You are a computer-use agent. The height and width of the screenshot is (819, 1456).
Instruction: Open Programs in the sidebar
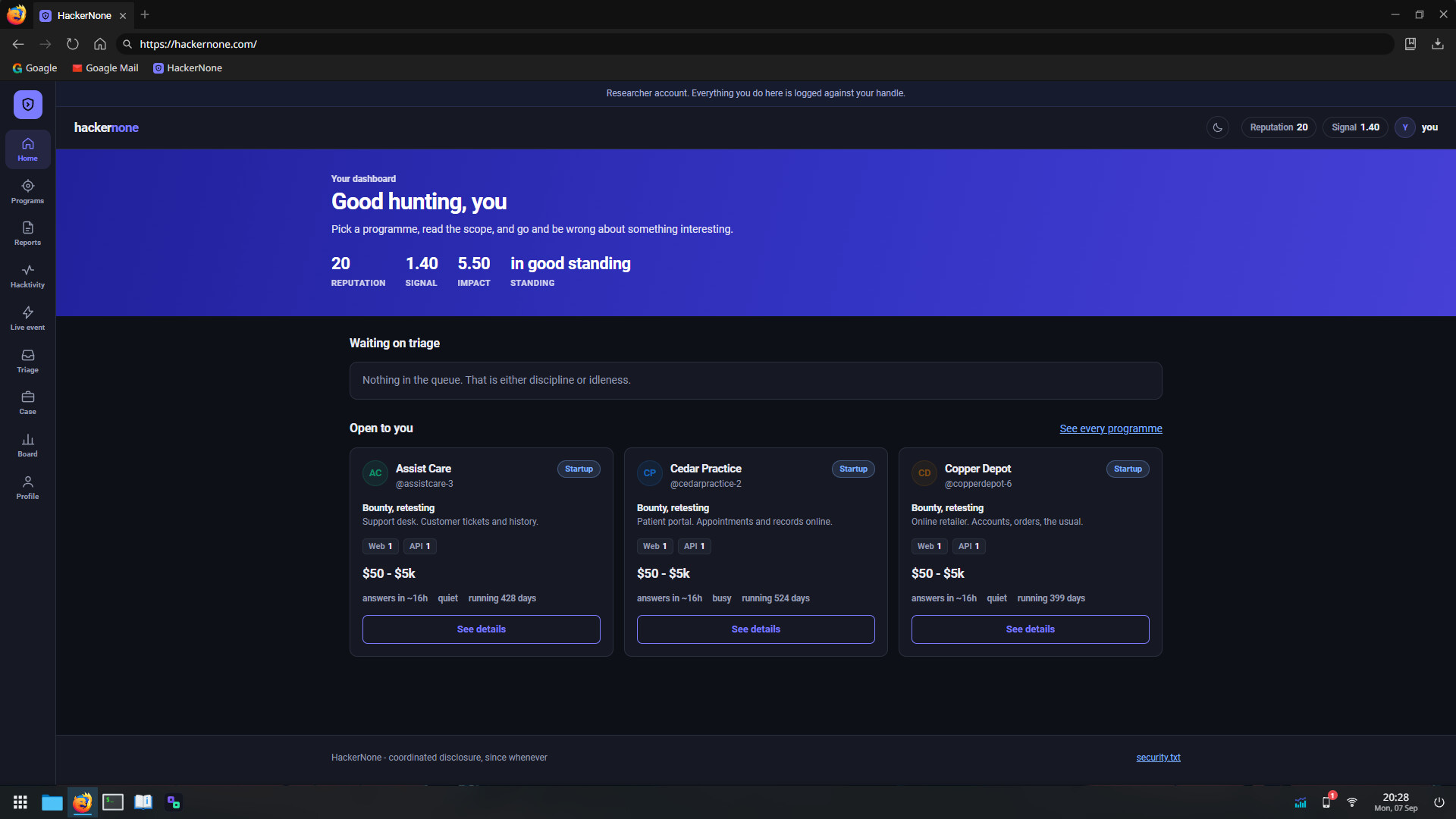pos(28,192)
